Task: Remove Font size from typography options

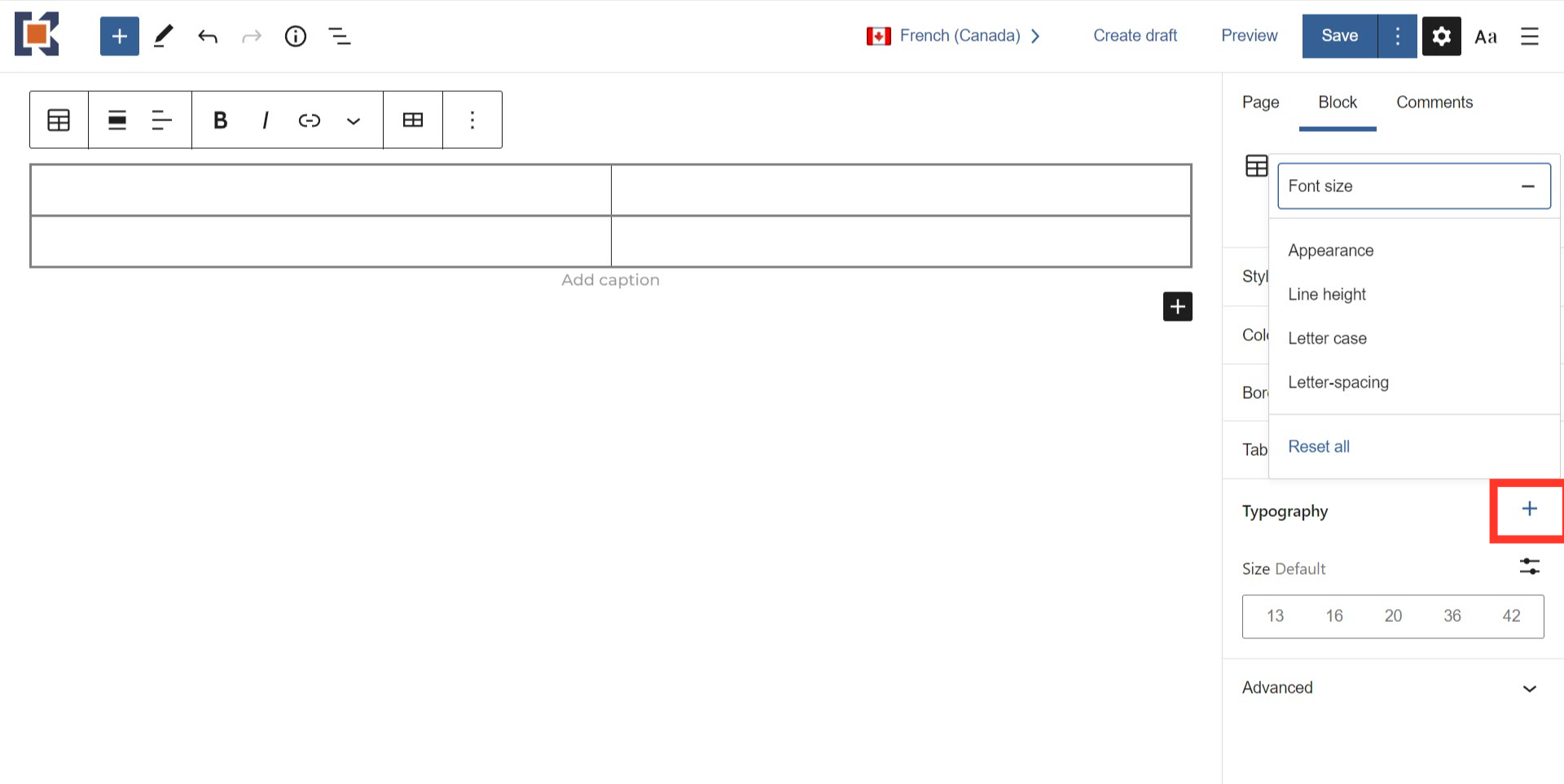Action: point(1414,186)
